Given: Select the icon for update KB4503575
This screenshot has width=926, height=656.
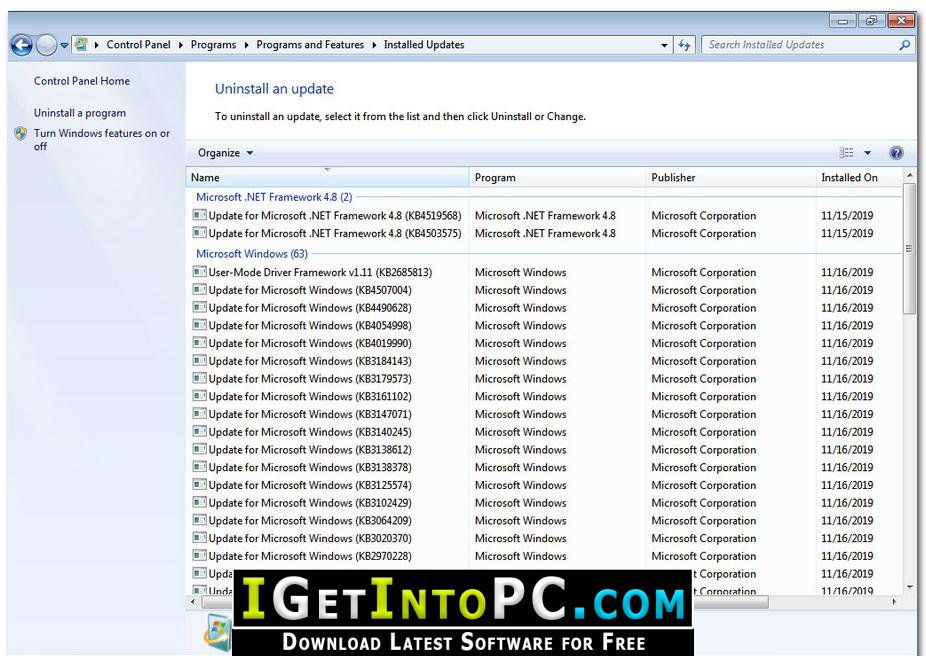Looking at the screenshot, I should [x=200, y=233].
